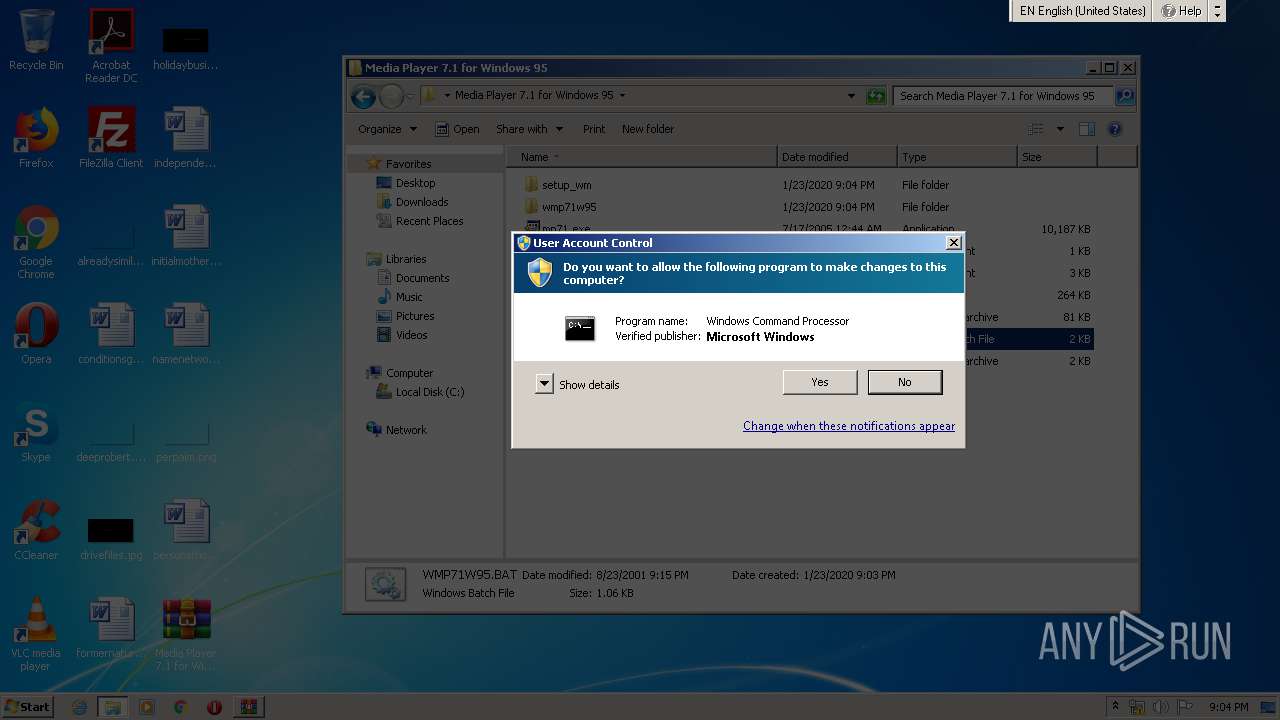The image size is (1280, 720).
Task: Sort by the Date modified column
Action: [837, 157]
